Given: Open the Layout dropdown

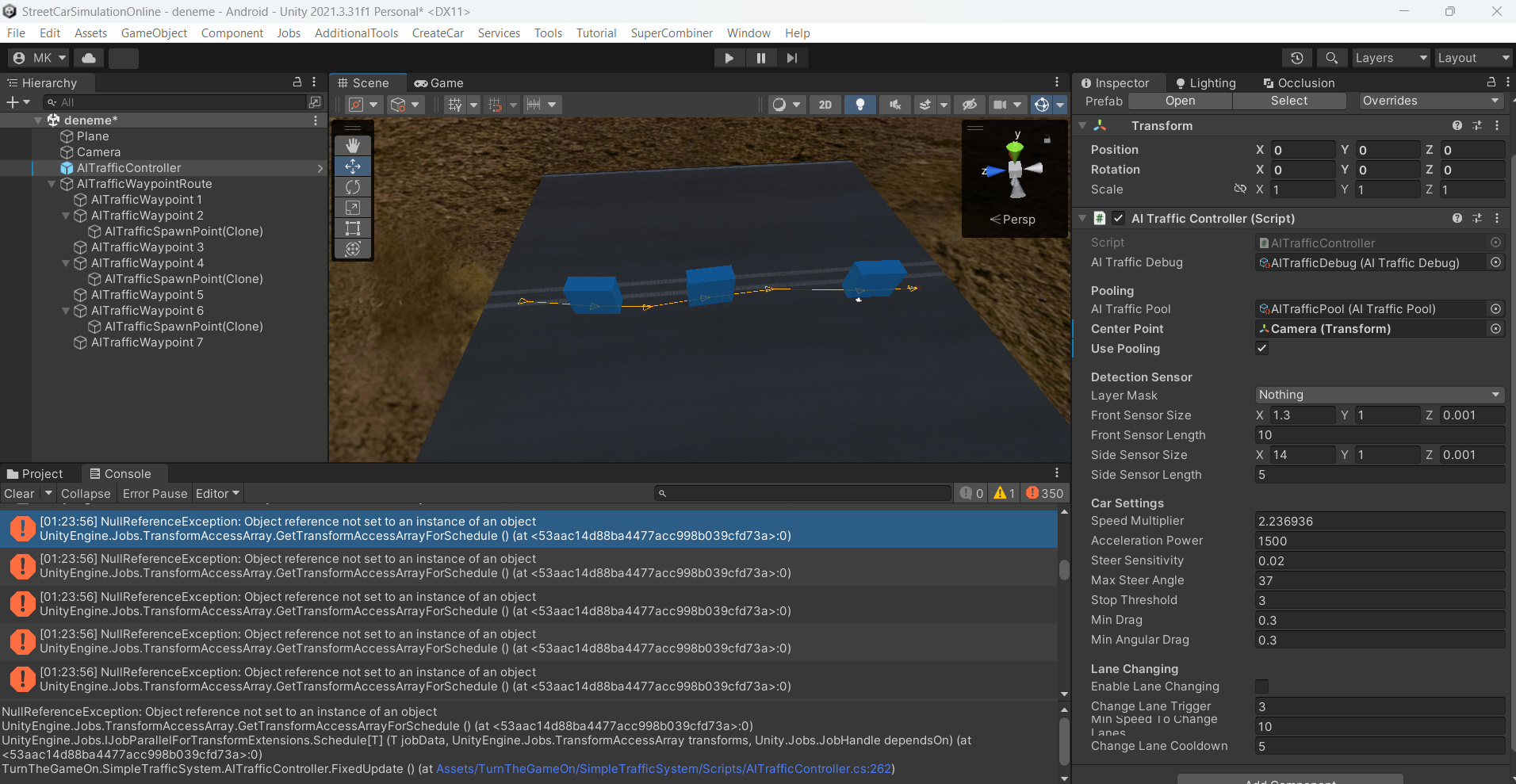Looking at the screenshot, I should tap(1473, 57).
